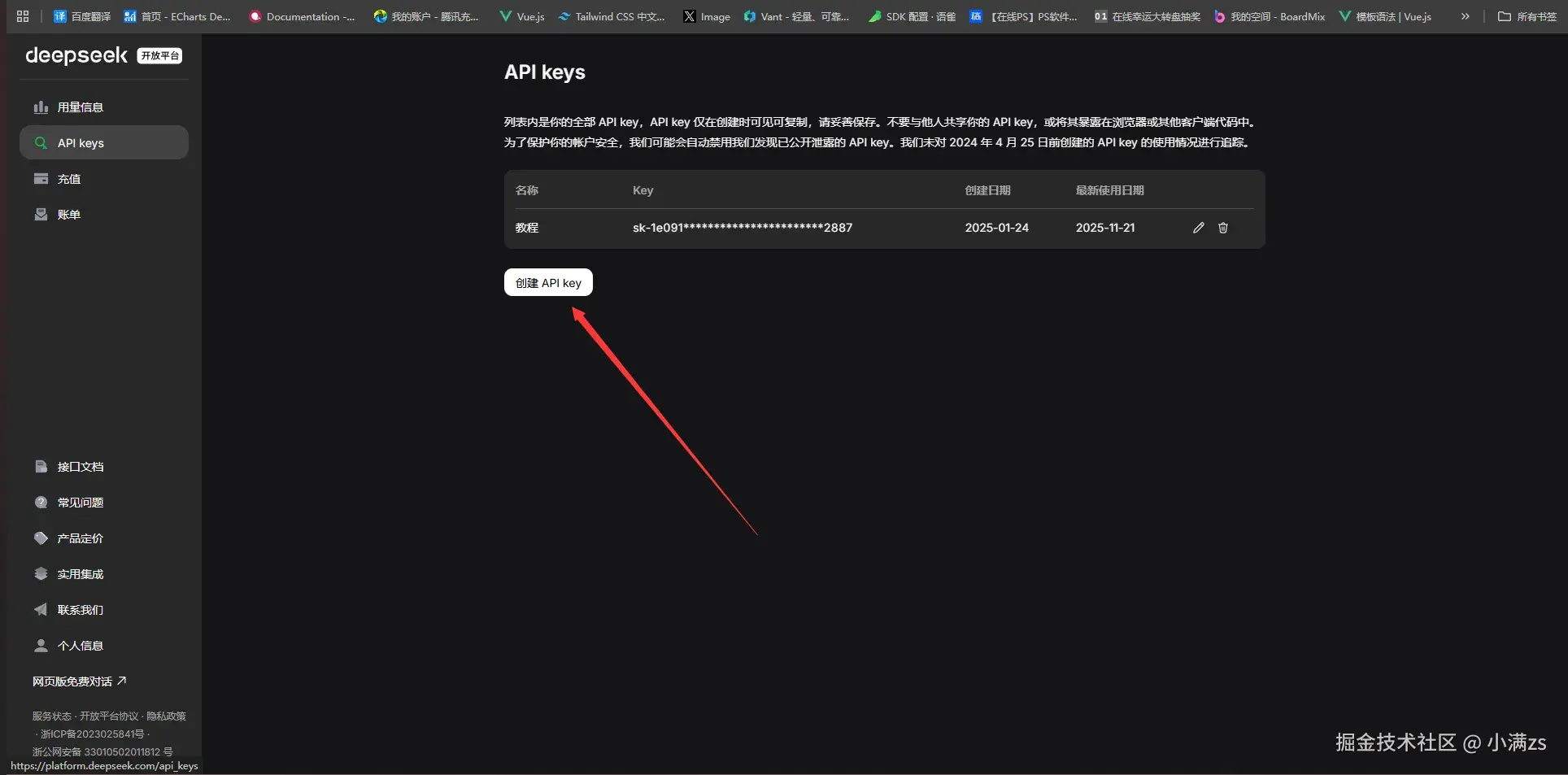This screenshot has width=1568, height=775.
Task: Open the 浙公网安备 33010502011812 号 link
Action: (102, 752)
